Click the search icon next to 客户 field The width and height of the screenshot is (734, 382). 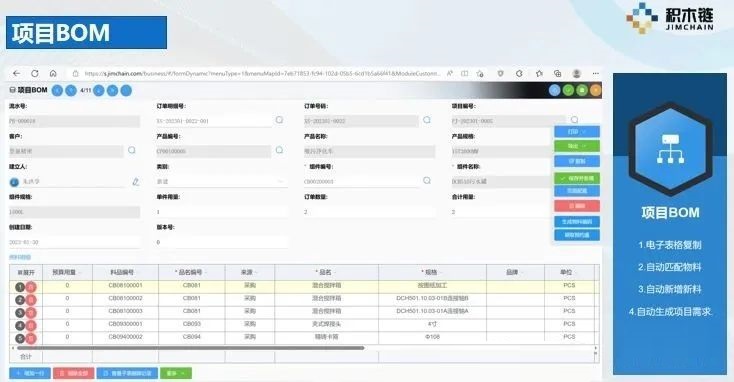click(x=132, y=150)
